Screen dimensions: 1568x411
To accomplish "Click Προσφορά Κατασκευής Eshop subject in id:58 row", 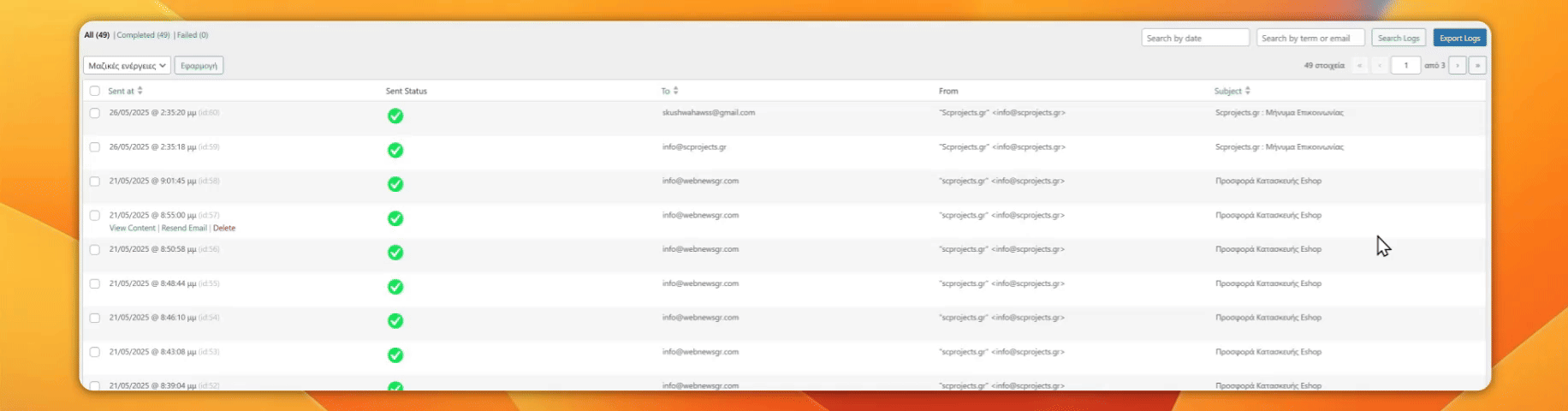I will [x=1268, y=182].
